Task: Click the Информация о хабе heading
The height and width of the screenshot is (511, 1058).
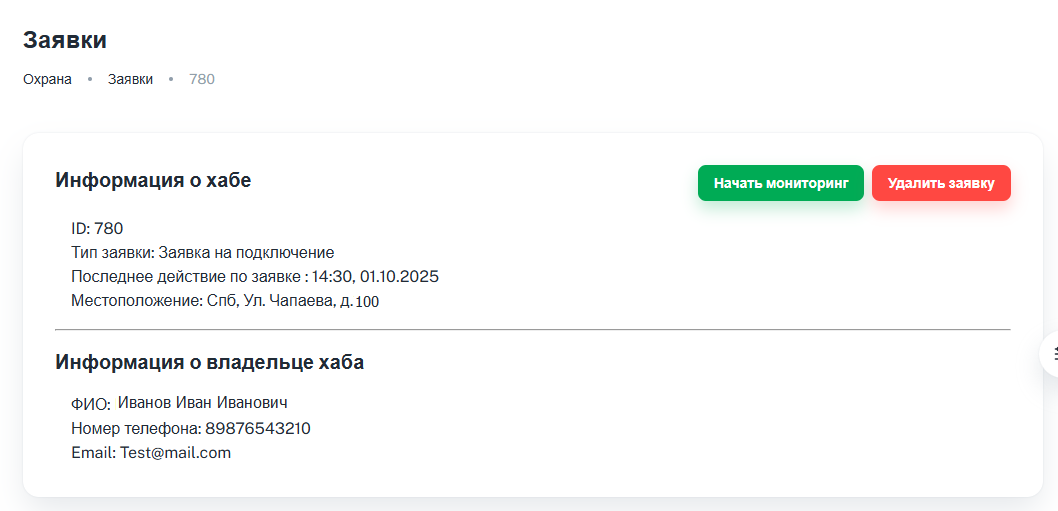Action: tap(153, 181)
